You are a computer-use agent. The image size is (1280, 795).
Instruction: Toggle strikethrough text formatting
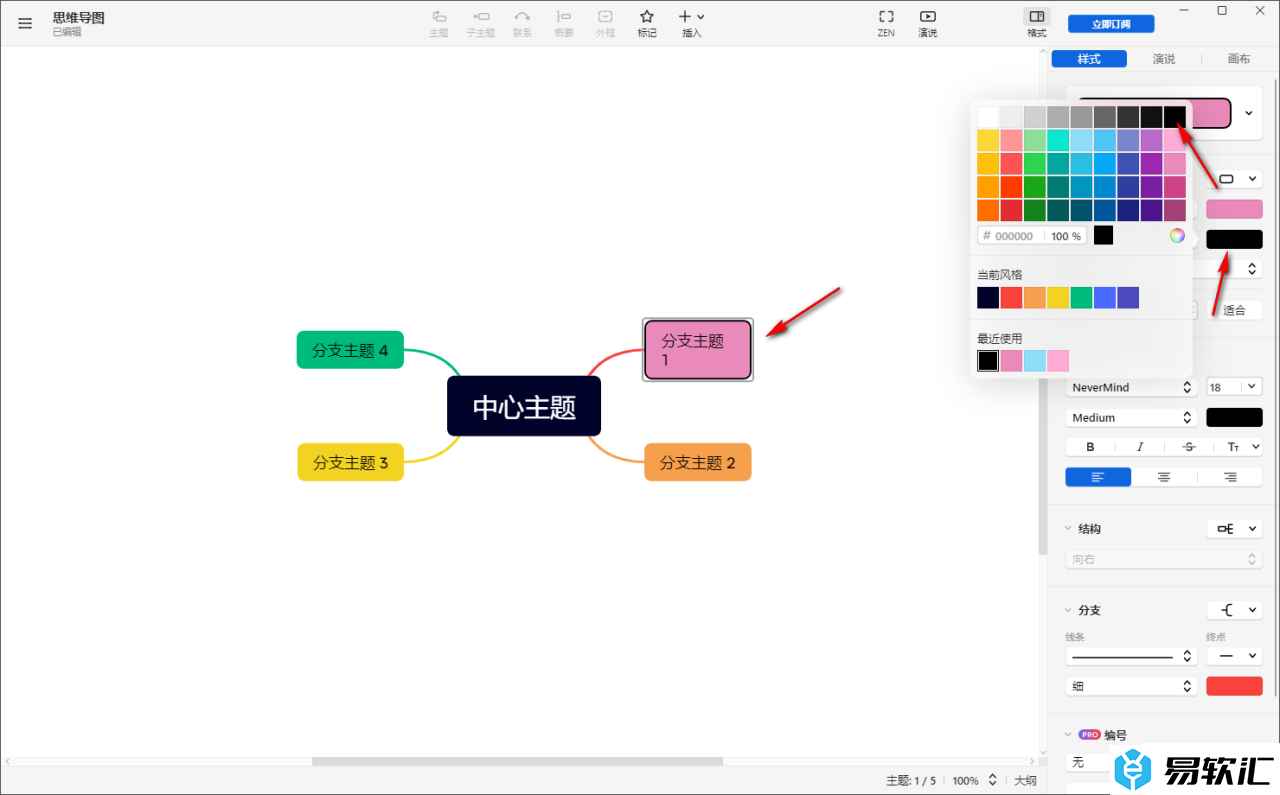point(1189,447)
